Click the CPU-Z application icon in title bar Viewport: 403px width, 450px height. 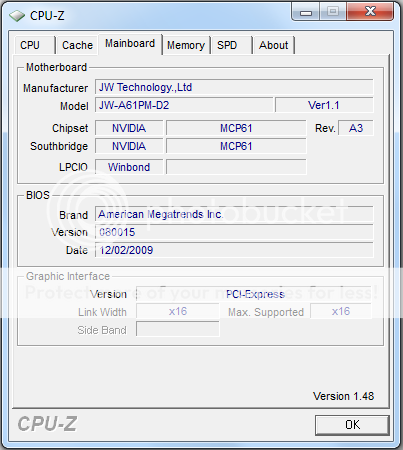click(17, 16)
